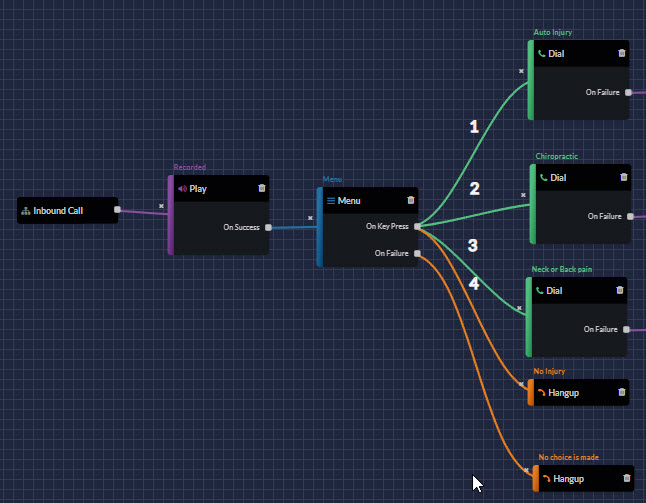Click the Inbound Call output connector
The image size is (646, 503).
[x=118, y=210]
